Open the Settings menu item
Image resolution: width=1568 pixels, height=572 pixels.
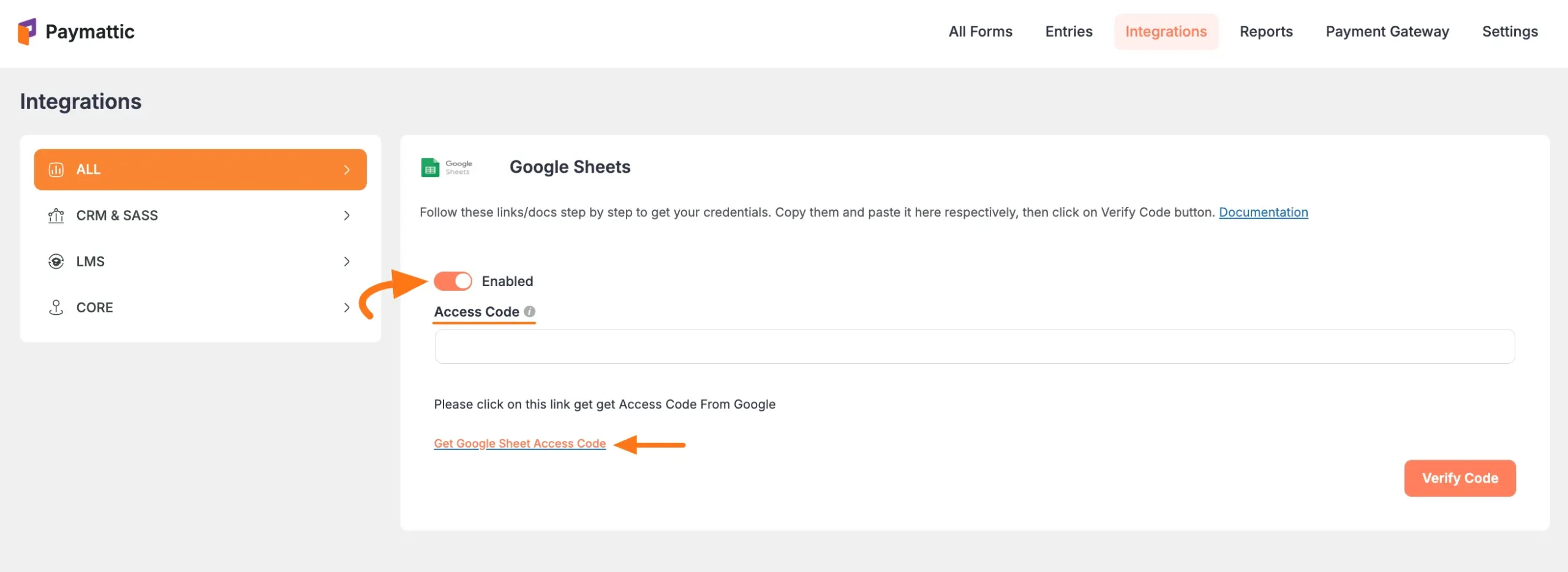pos(1509,32)
